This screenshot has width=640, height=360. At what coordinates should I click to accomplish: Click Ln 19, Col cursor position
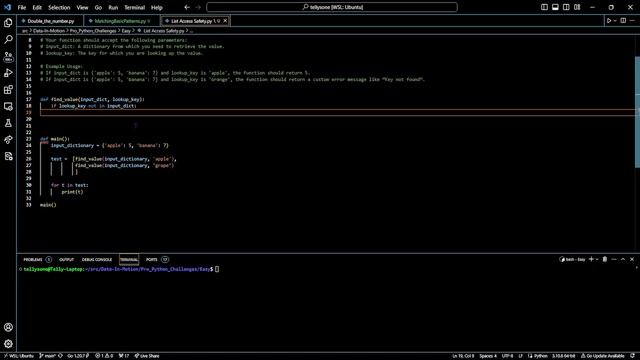coord(463,356)
